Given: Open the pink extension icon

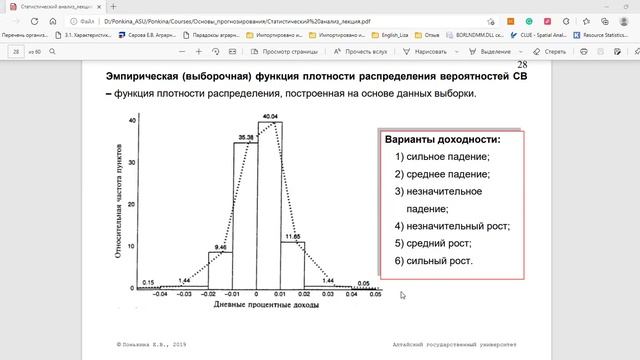Looking at the screenshot, I should (547, 21).
